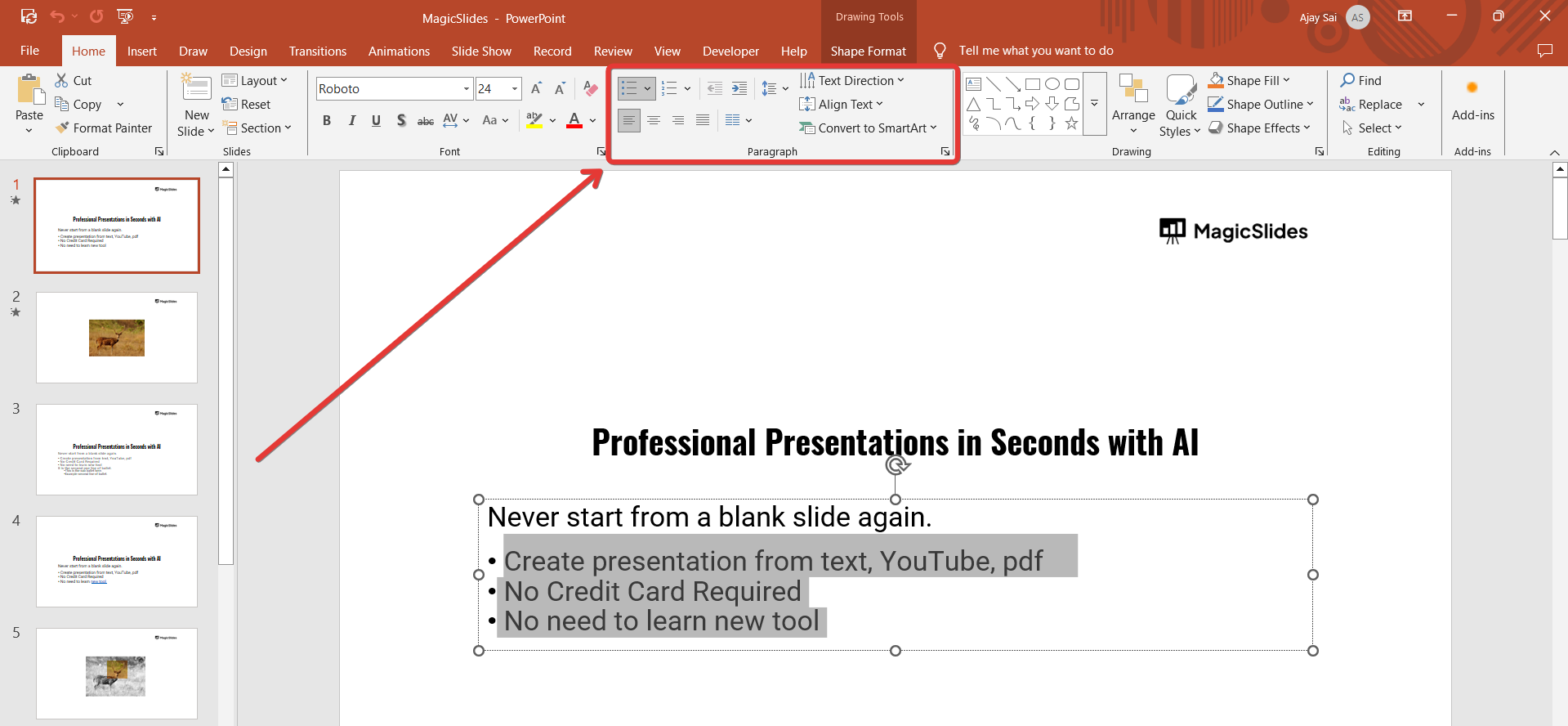The height and width of the screenshot is (726, 1568).
Task: Click the Find magnifier icon
Action: pos(1347,80)
